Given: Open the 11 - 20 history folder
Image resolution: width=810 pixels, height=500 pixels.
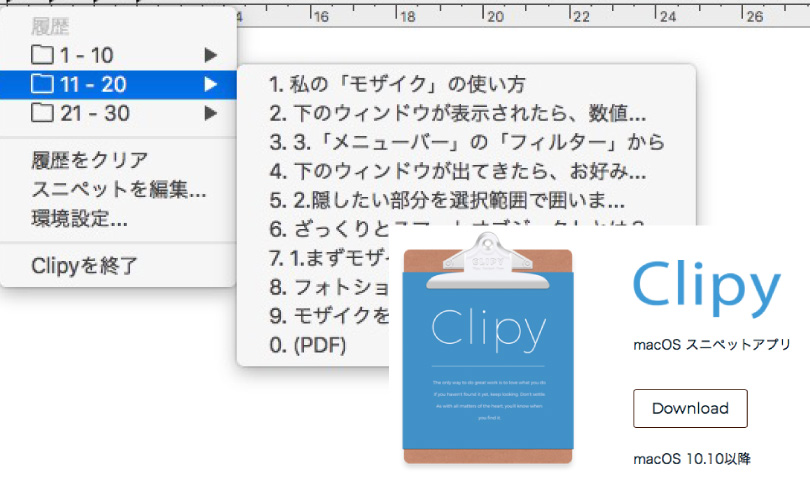Looking at the screenshot, I should pyautogui.click(x=118, y=84).
